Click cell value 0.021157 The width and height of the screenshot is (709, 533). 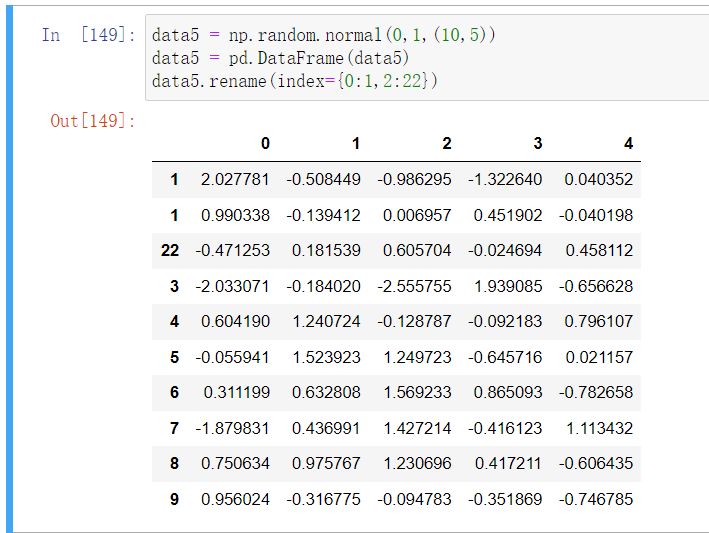599,357
